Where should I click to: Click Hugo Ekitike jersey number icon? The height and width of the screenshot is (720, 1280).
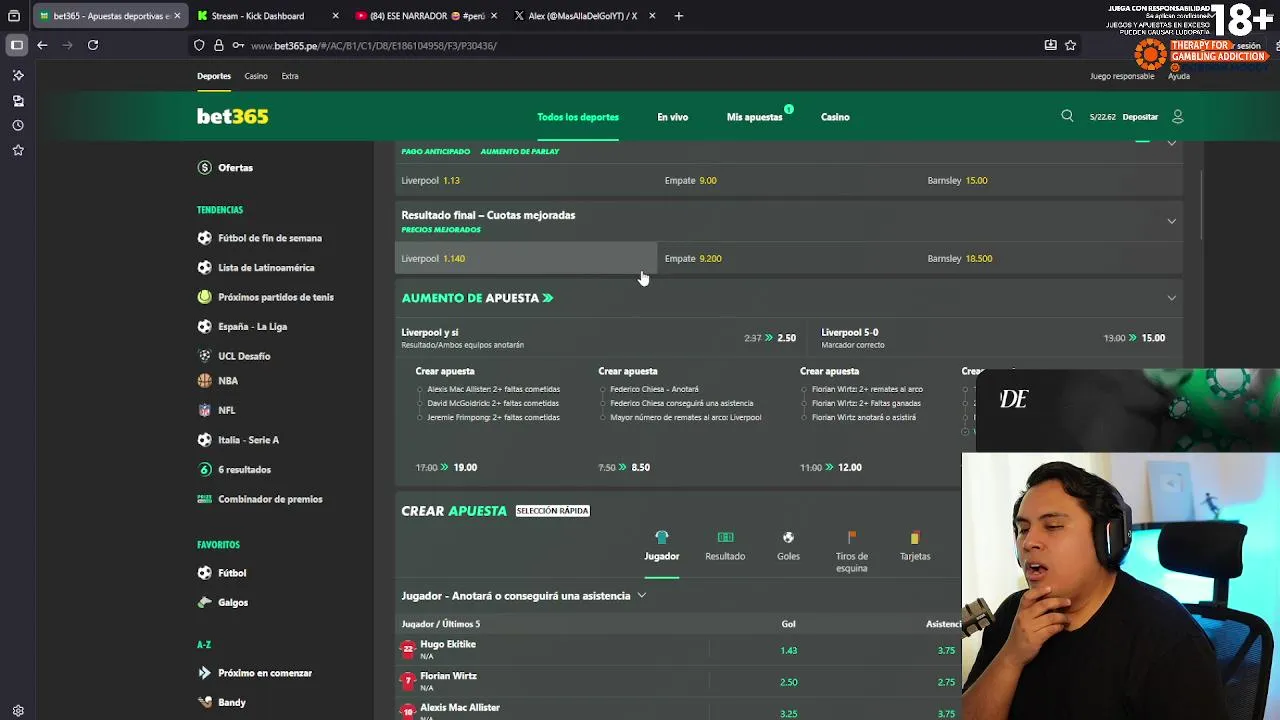pos(408,650)
